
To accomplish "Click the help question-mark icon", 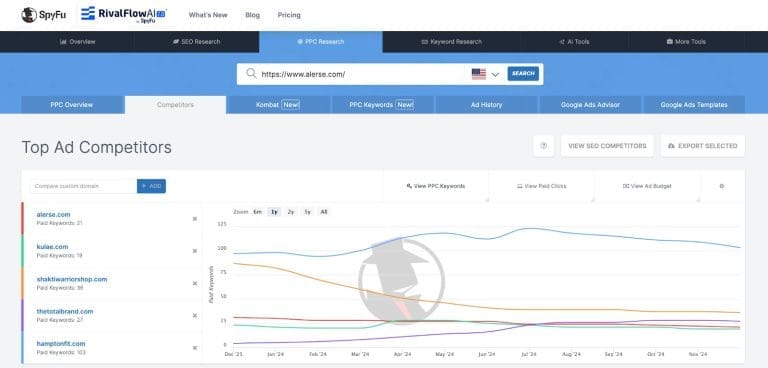I will pos(544,146).
